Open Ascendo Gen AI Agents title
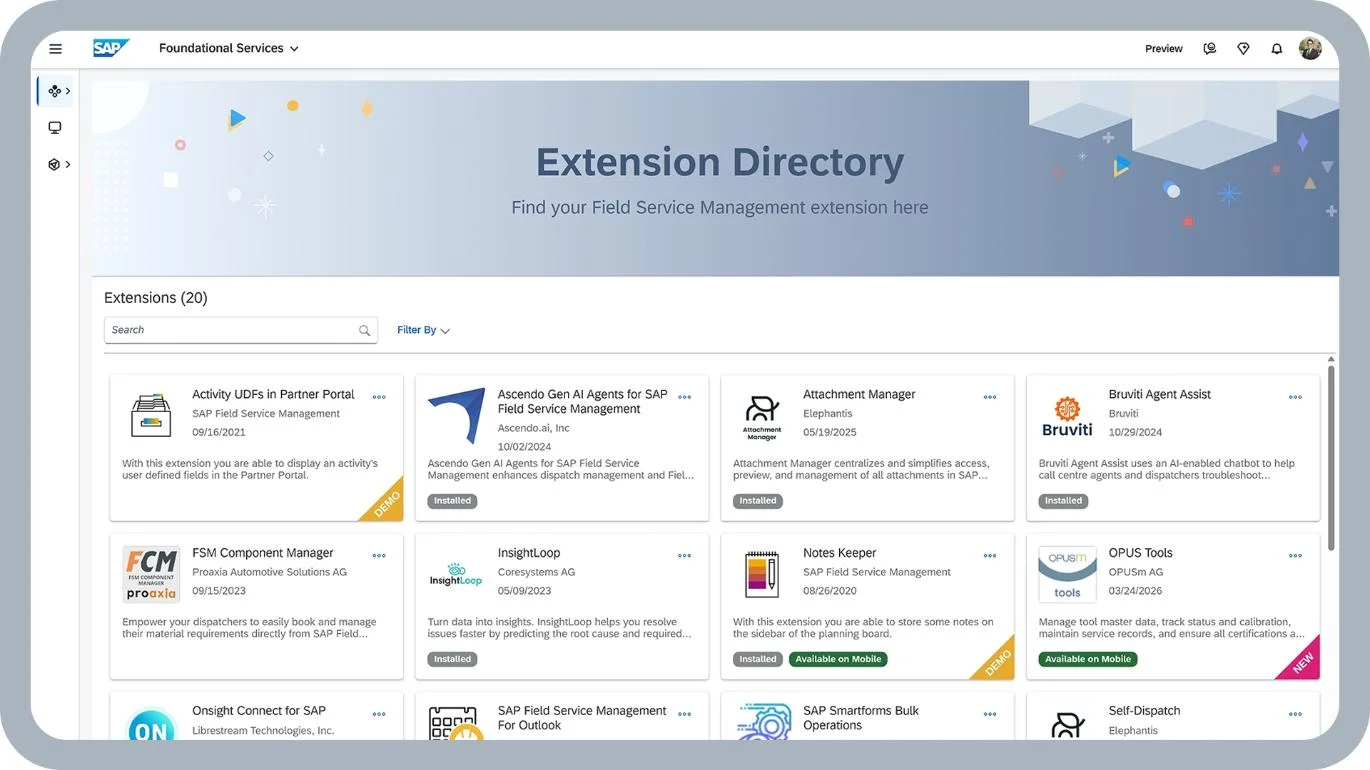The width and height of the screenshot is (1370, 770). (582, 402)
